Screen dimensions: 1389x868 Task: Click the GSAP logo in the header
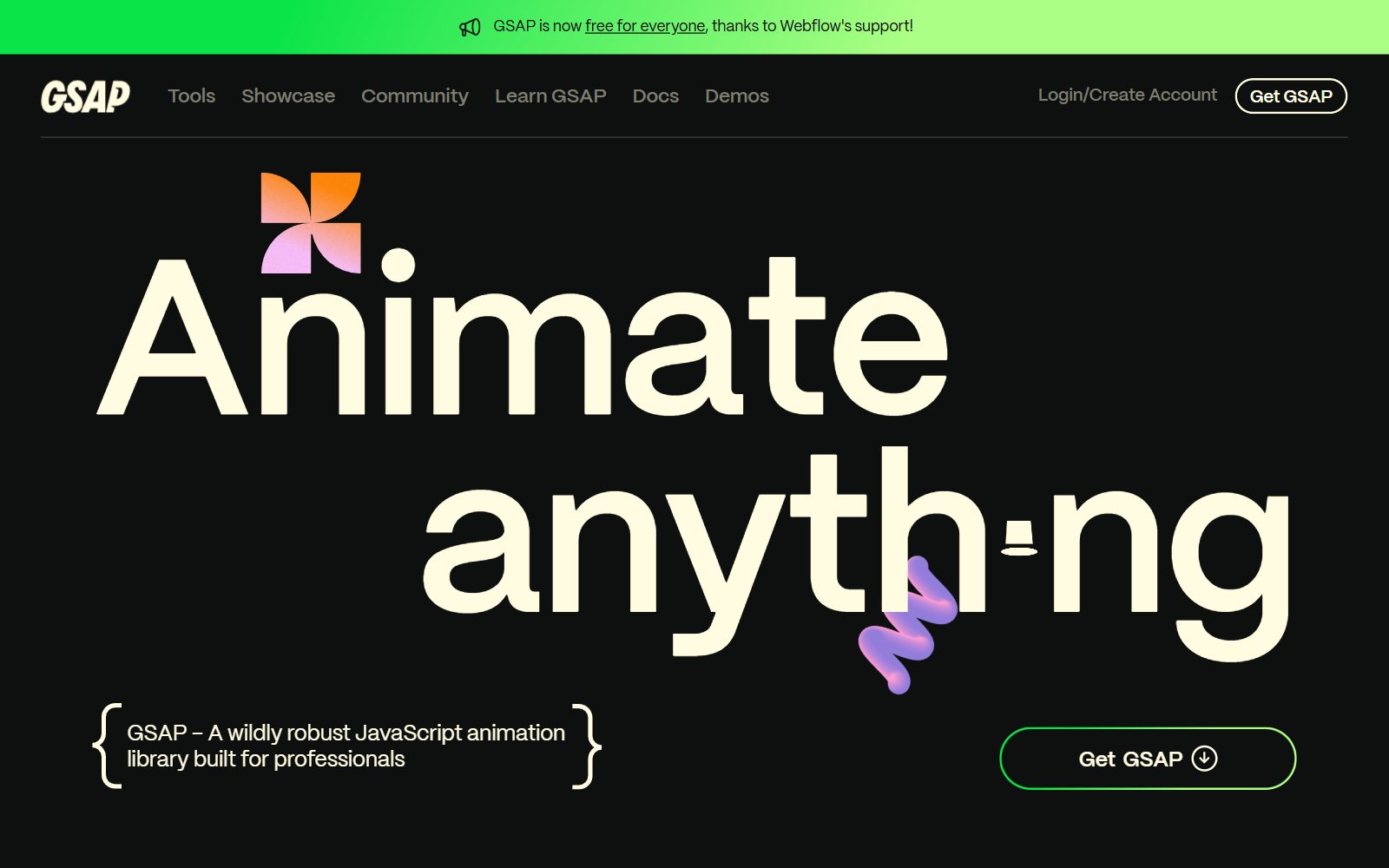point(85,96)
